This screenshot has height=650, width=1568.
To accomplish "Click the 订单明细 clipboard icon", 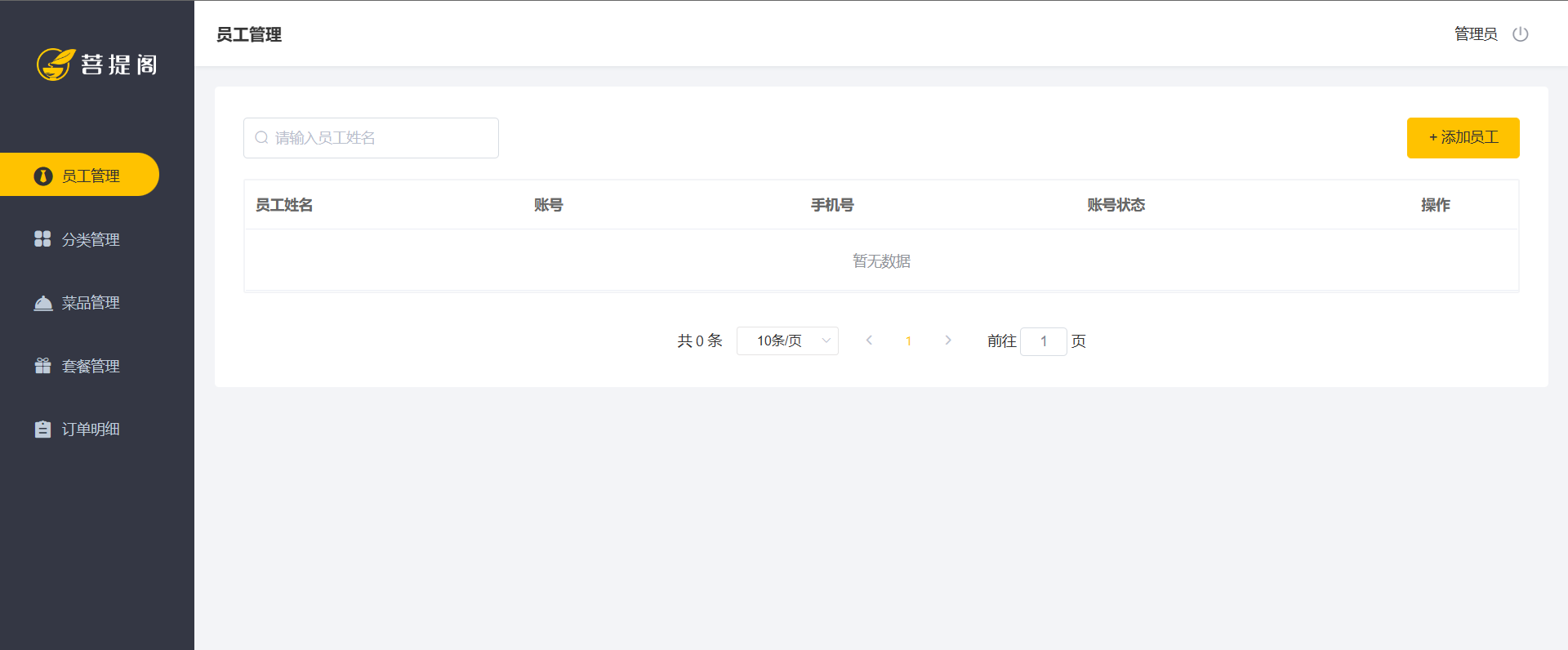I will pos(43,429).
